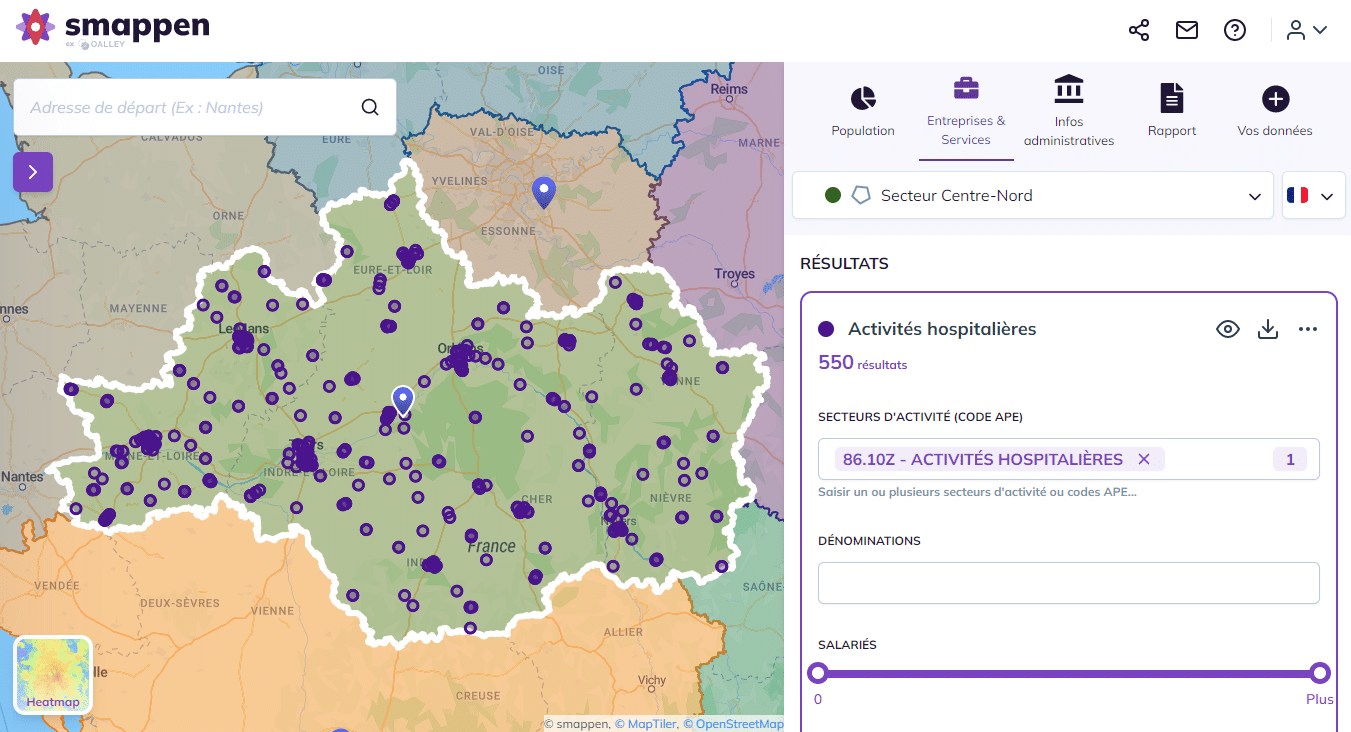The height and width of the screenshot is (732, 1351).
Task: Open the French flag country selector
Action: coord(1313,195)
